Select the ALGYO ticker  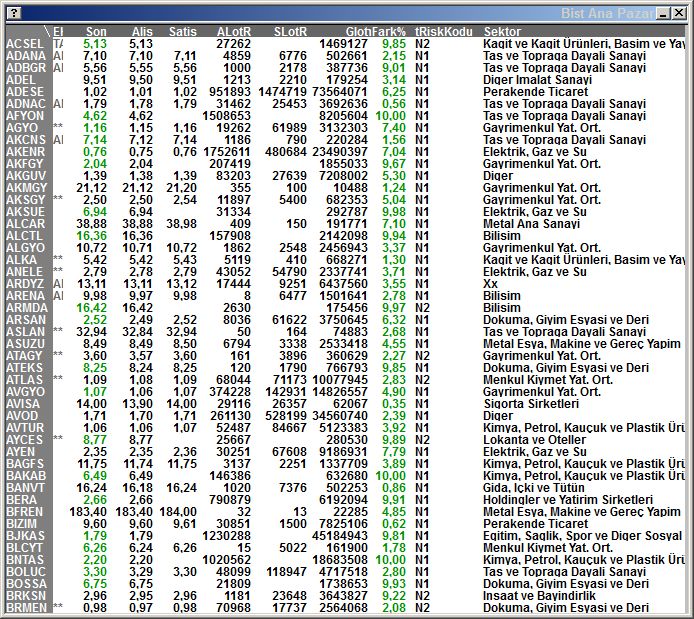click(26, 247)
